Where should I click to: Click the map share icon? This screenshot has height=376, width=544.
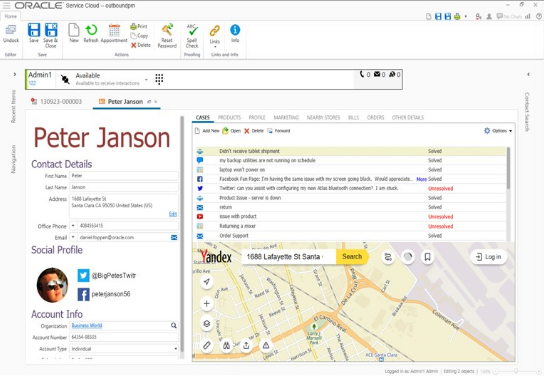point(246,345)
